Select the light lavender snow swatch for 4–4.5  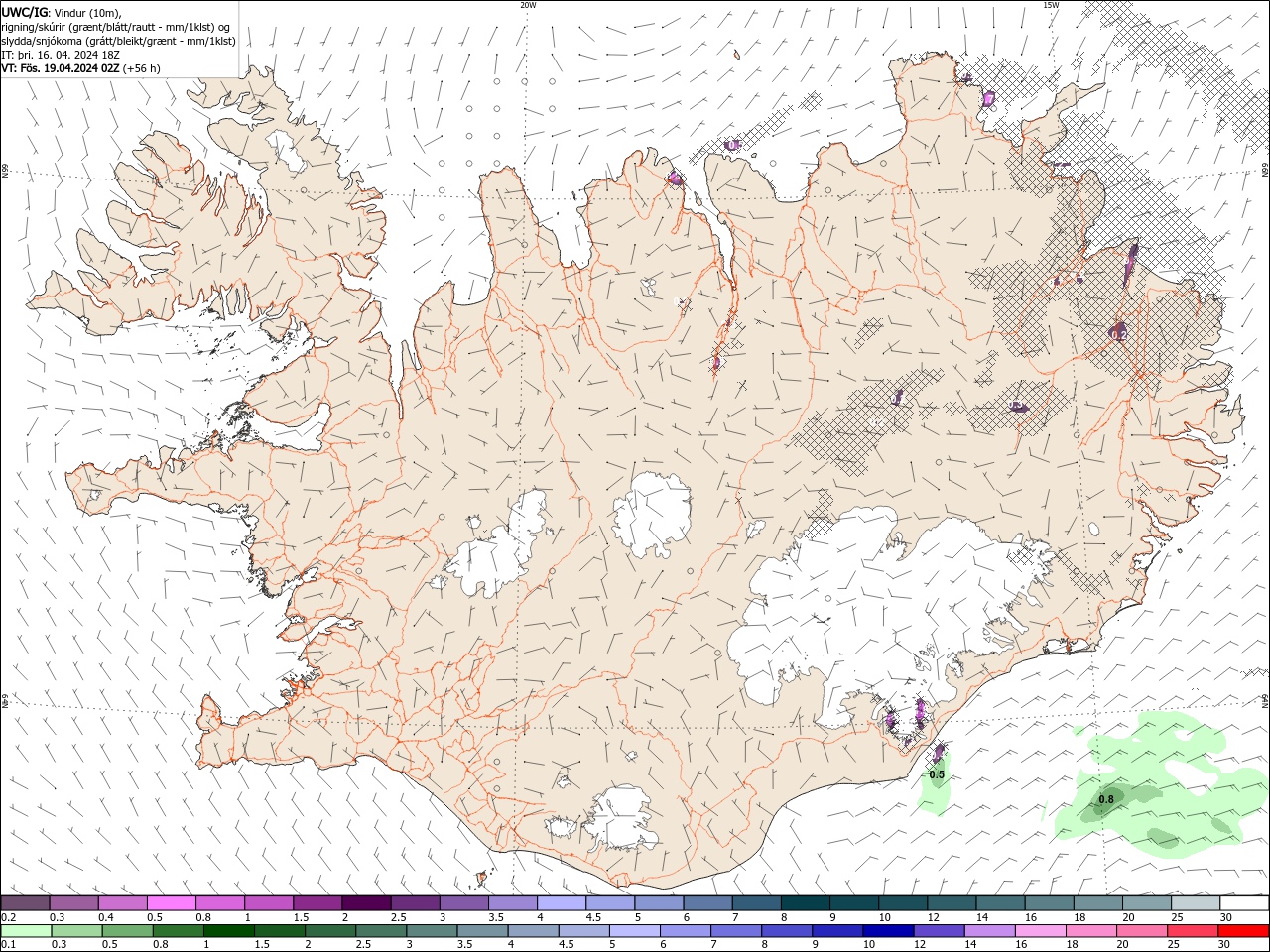pos(562,903)
